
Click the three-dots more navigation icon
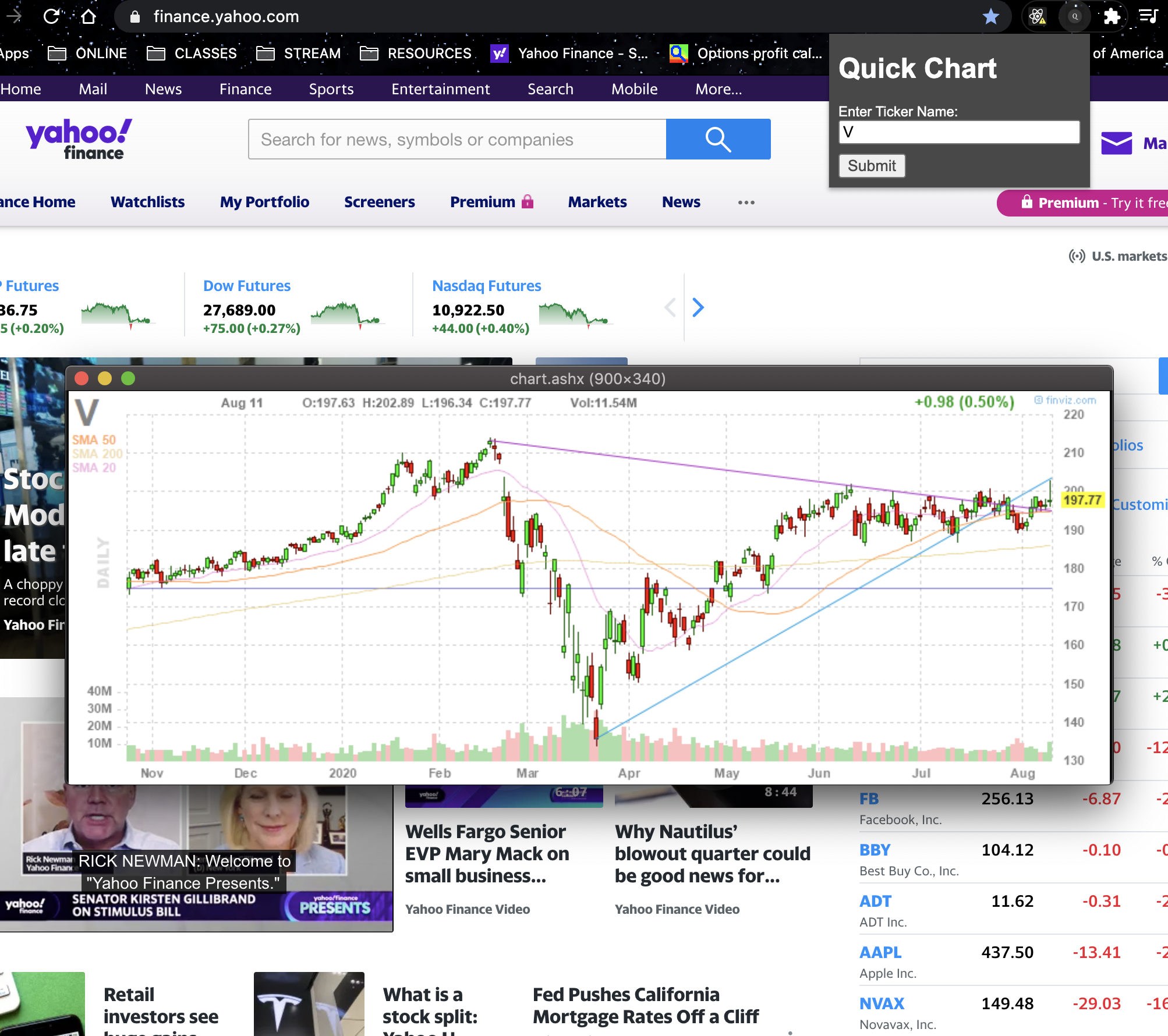point(746,203)
